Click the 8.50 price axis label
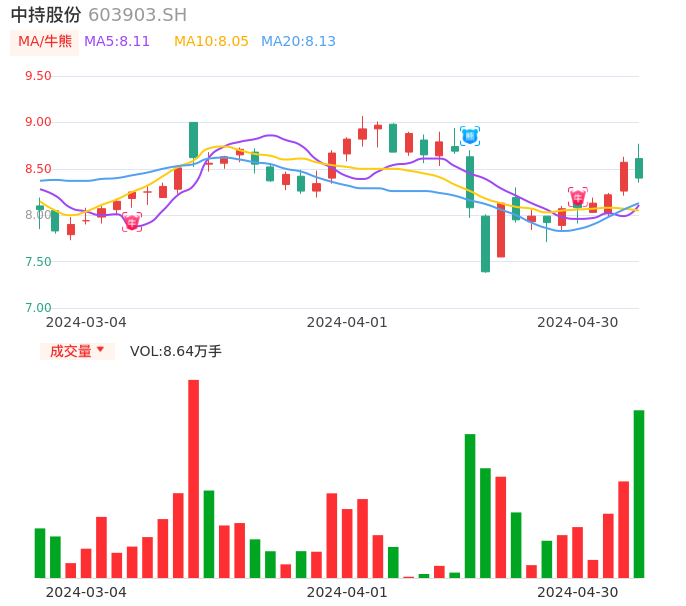 pos(38,169)
